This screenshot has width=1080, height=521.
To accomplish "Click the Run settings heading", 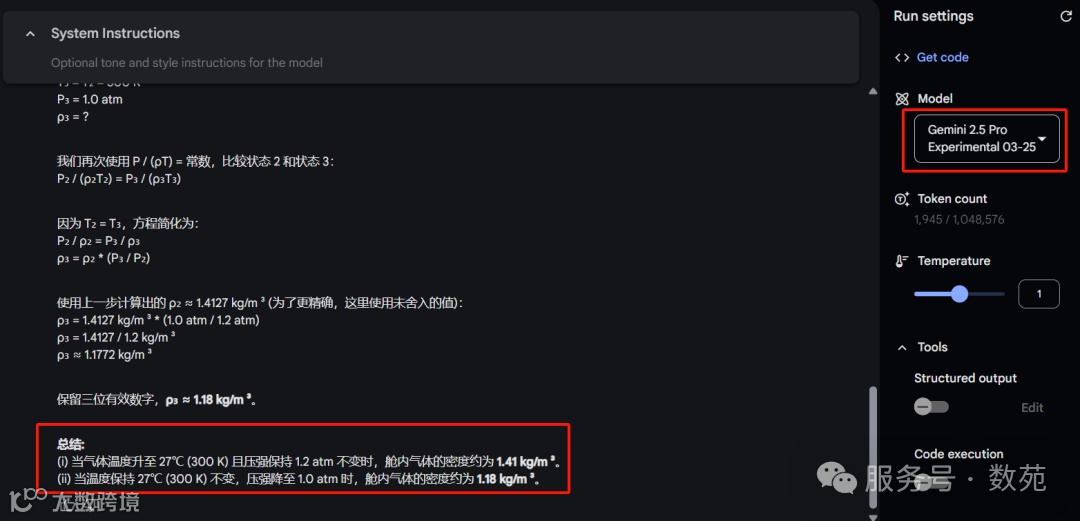I will [933, 17].
